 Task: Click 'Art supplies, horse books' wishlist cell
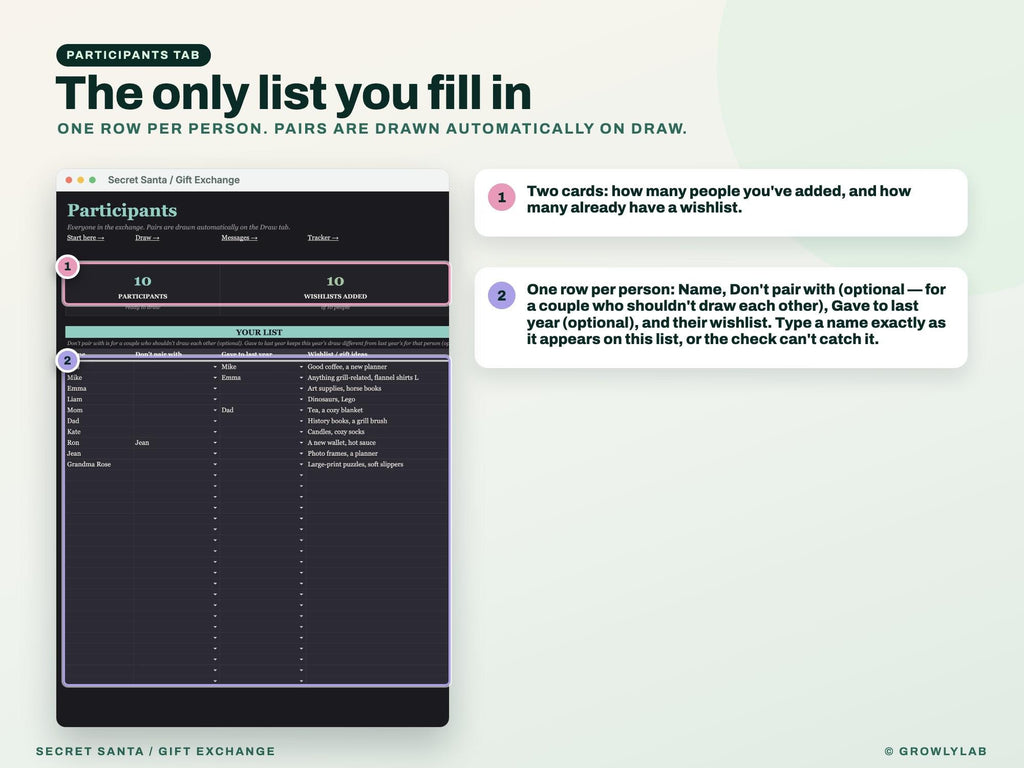pyautogui.click(x=377, y=389)
